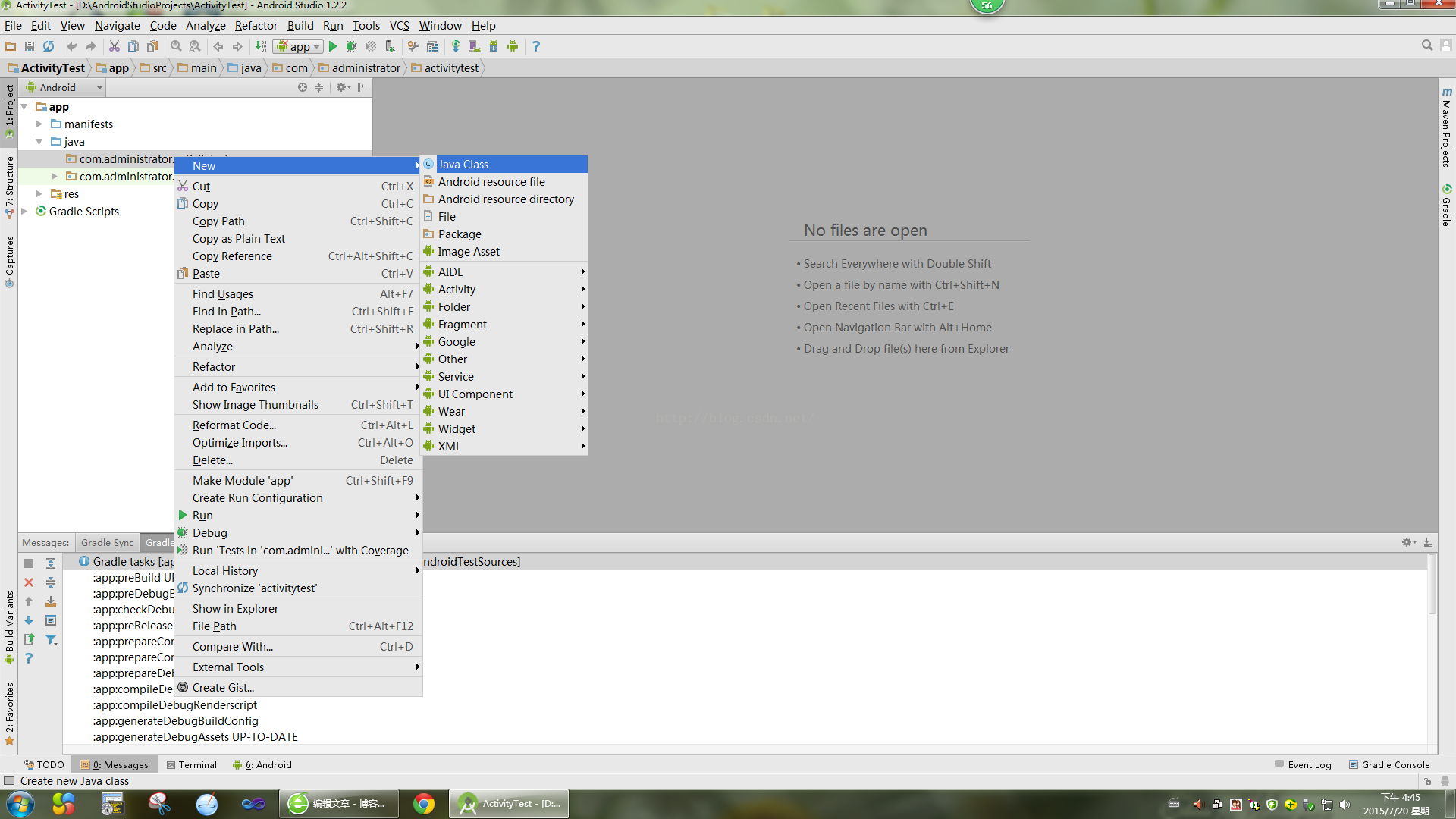Image resolution: width=1456 pixels, height=819 pixels.
Task: Click the Find magnifier icon in toolbar
Action: click(x=176, y=46)
